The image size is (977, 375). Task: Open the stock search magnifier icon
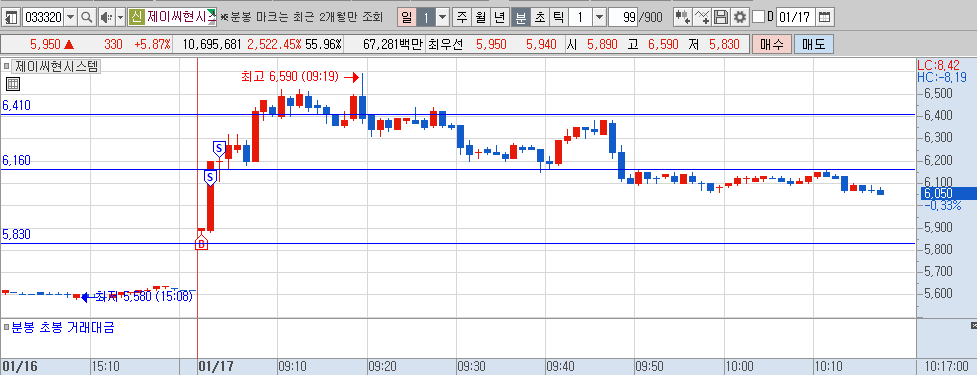[x=87, y=17]
